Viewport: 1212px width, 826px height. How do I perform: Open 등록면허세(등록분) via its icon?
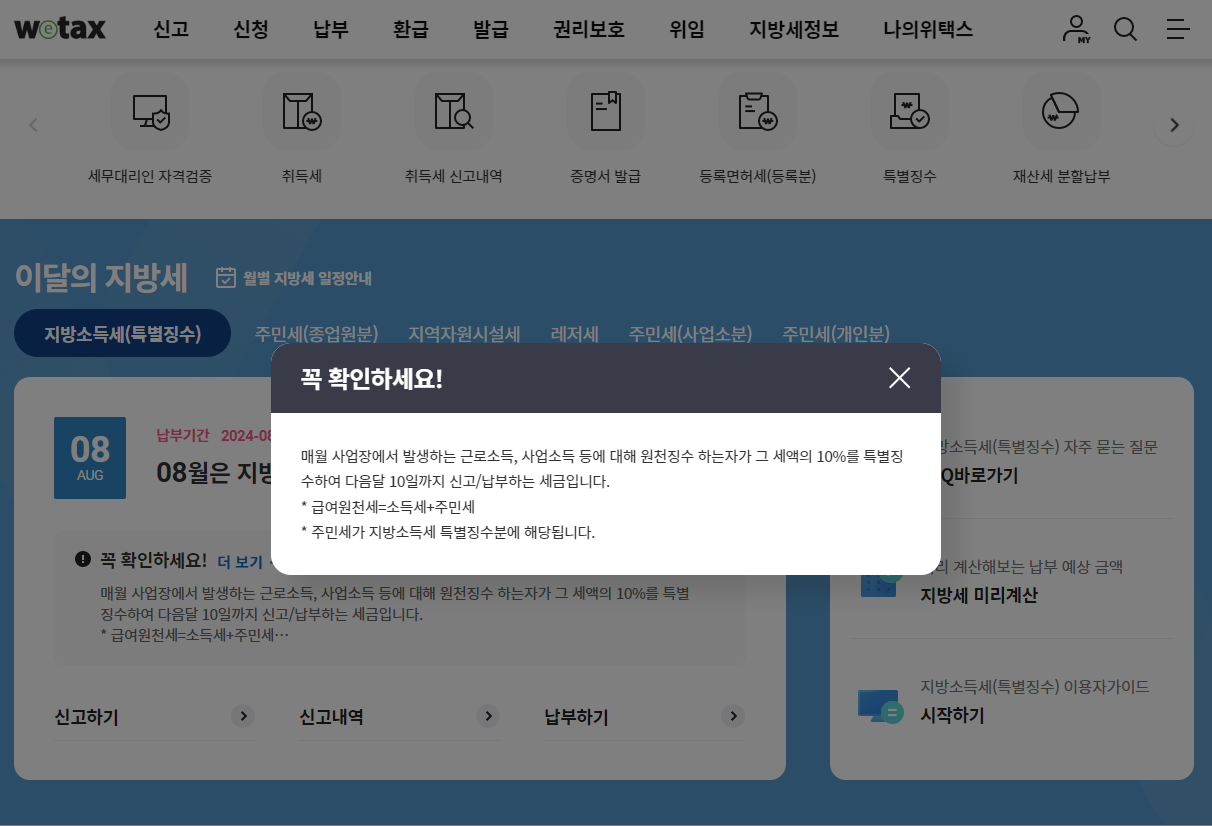757,110
